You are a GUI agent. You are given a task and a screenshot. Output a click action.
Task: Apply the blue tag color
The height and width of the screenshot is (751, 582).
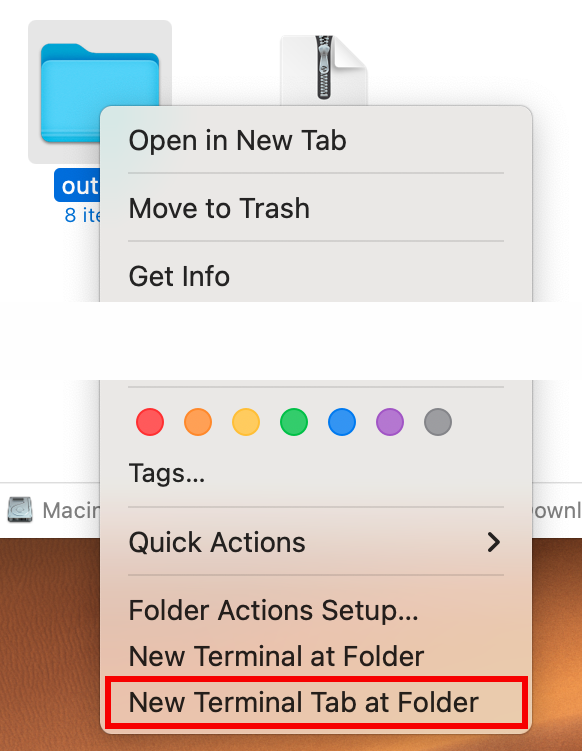(342, 422)
